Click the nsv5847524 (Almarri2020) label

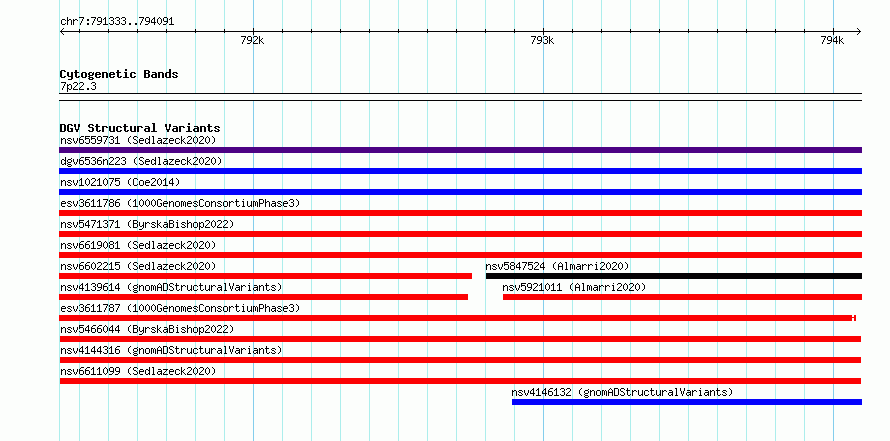tap(557, 266)
